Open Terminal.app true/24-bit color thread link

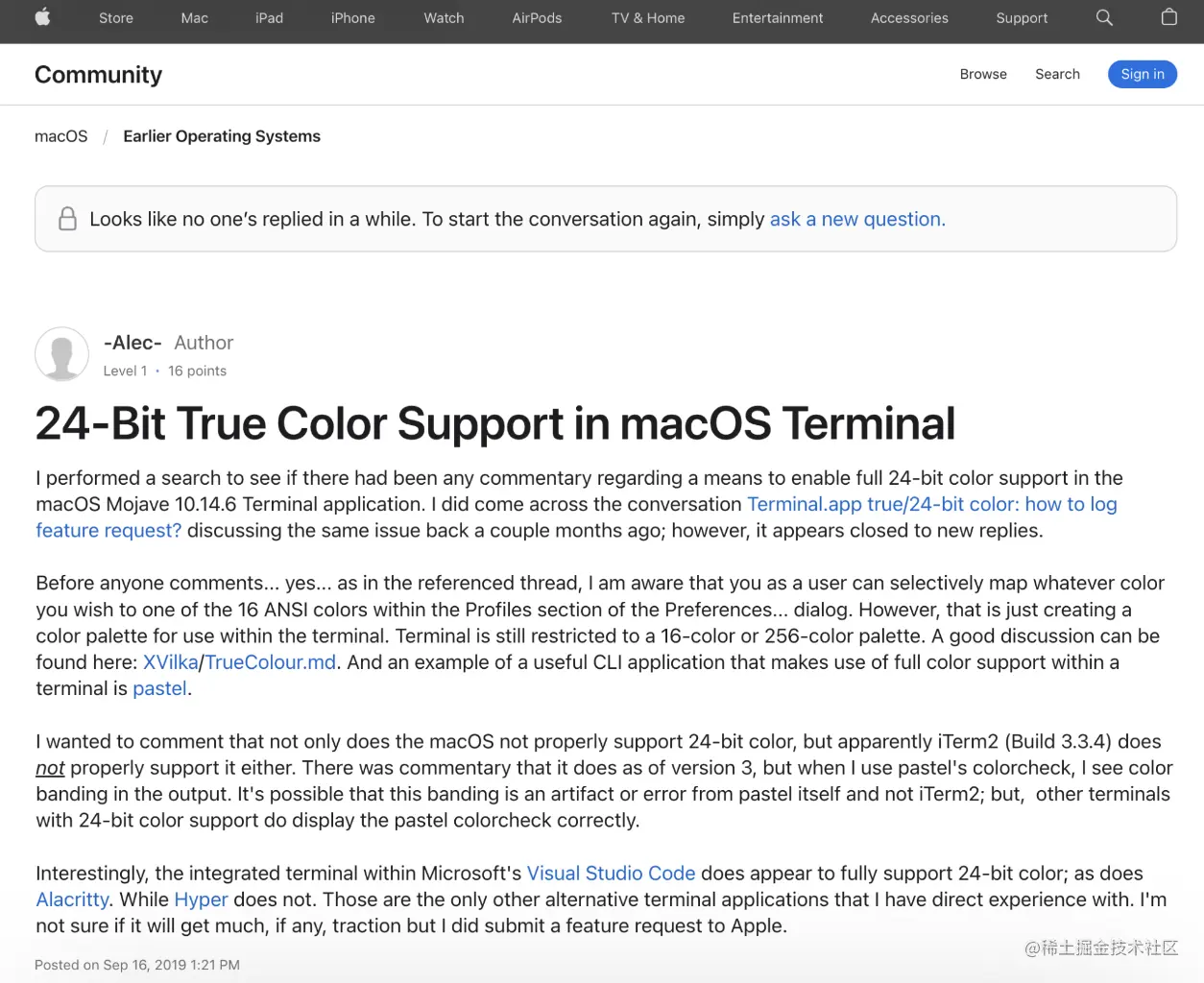point(576,517)
